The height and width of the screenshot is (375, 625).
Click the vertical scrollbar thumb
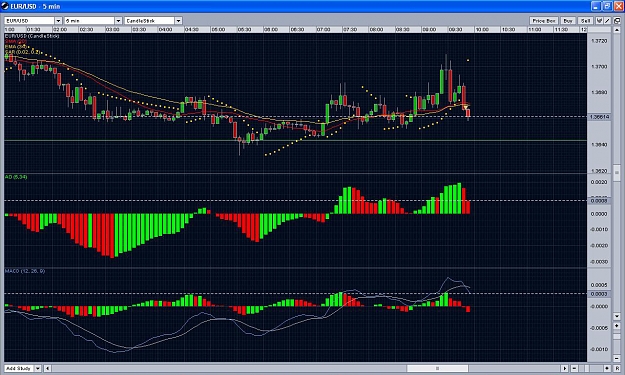coord(617,173)
